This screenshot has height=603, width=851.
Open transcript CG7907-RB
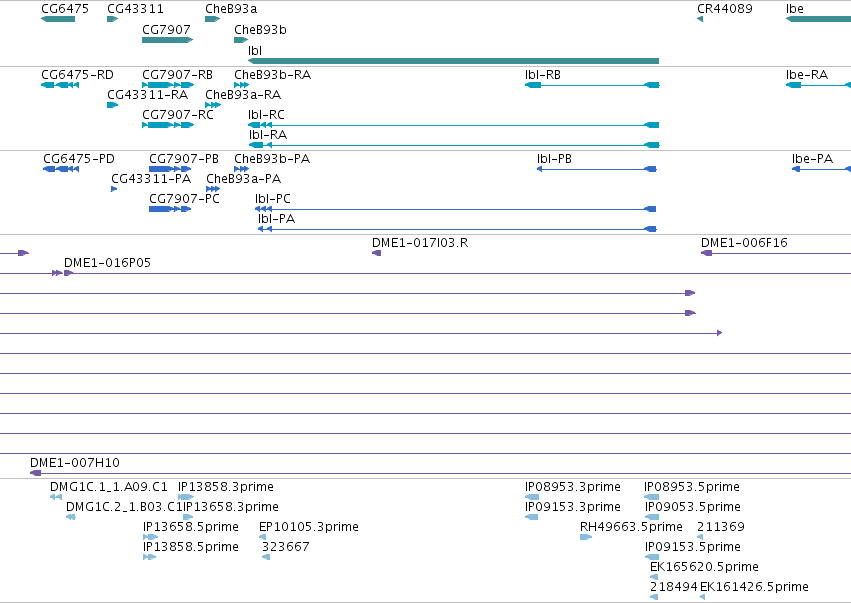click(168, 85)
